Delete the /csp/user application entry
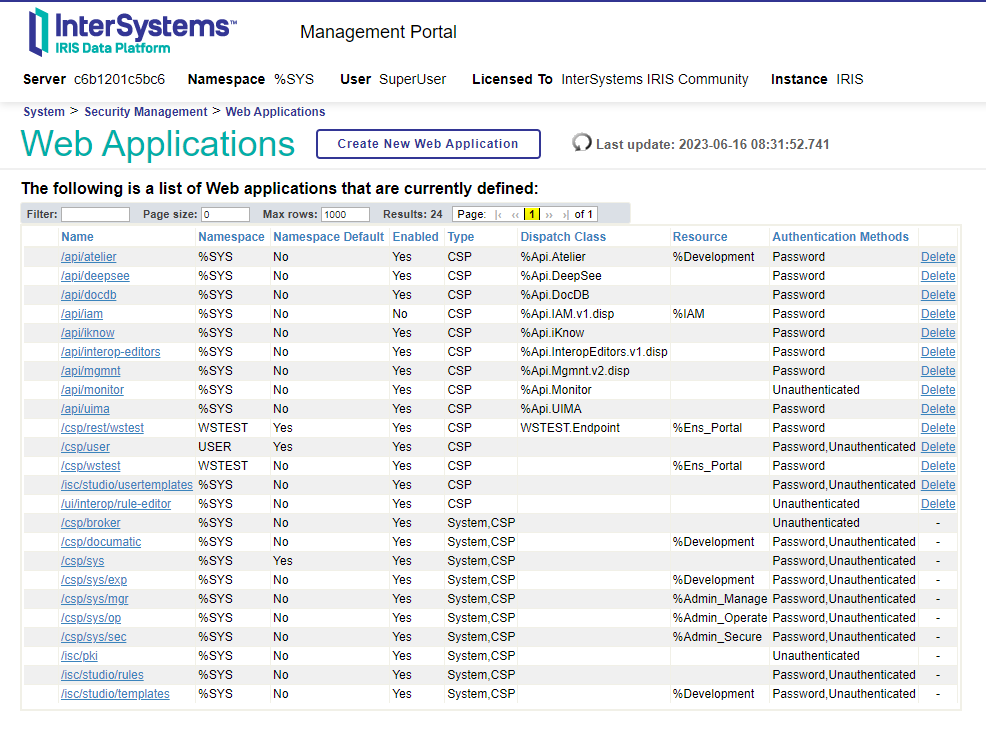 pos(938,447)
